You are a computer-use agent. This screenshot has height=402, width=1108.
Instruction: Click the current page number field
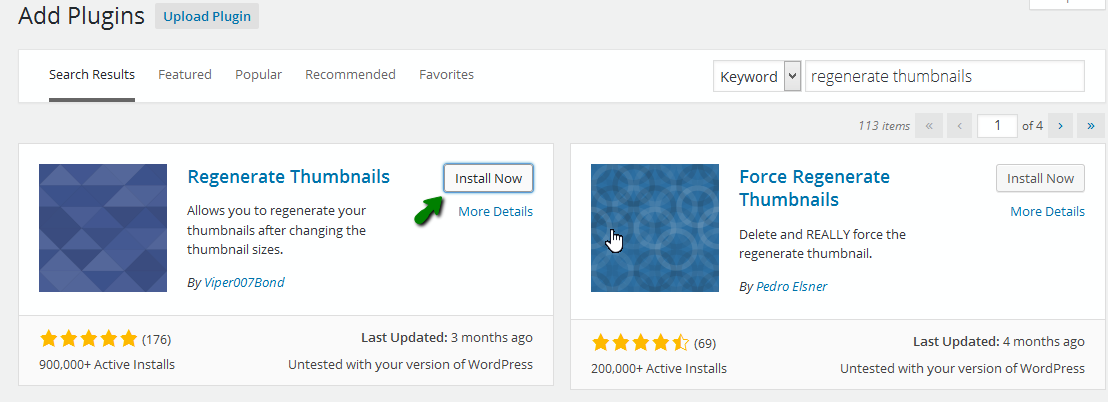click(997, 126)
